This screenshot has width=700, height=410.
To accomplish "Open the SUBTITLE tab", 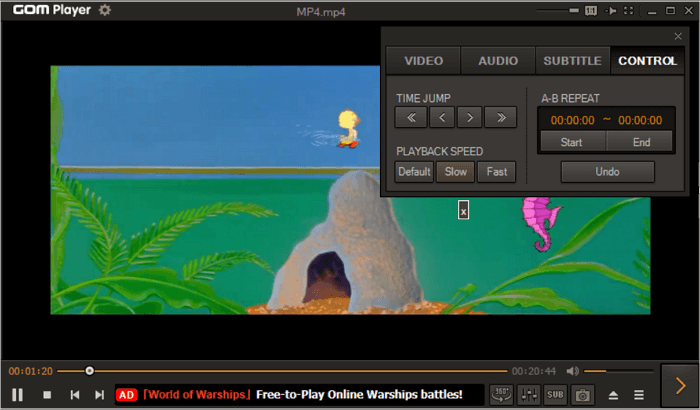I will (x=572, y=61).
